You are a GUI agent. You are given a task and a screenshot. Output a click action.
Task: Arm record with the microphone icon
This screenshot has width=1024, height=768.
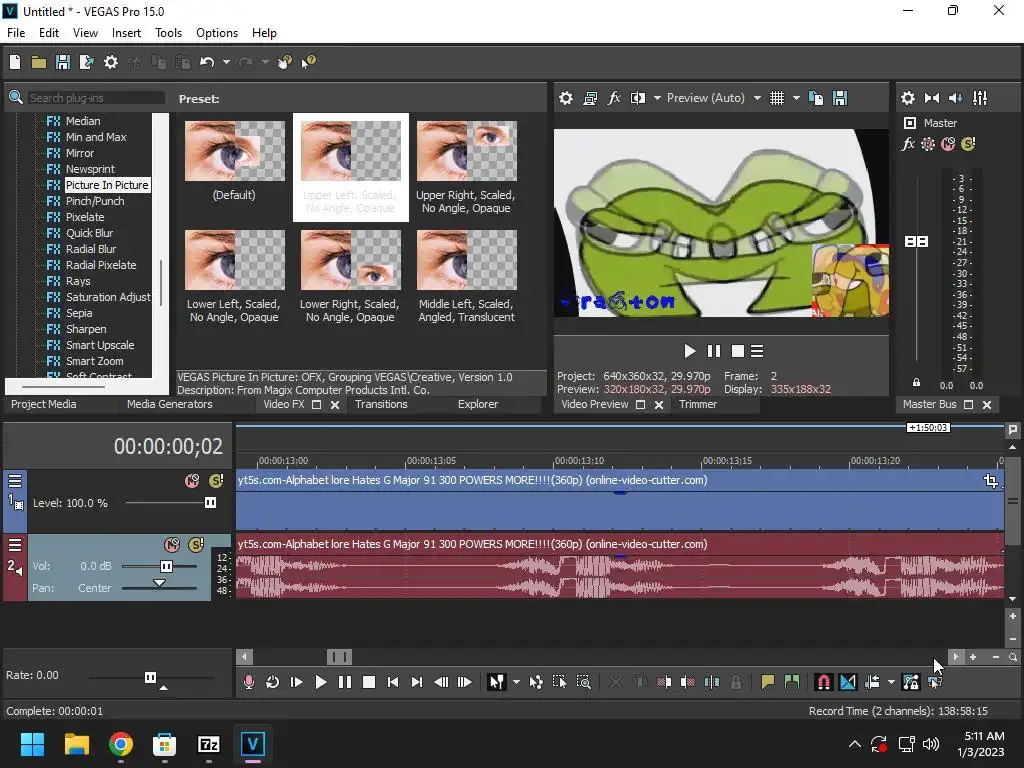tap(249, 682)
